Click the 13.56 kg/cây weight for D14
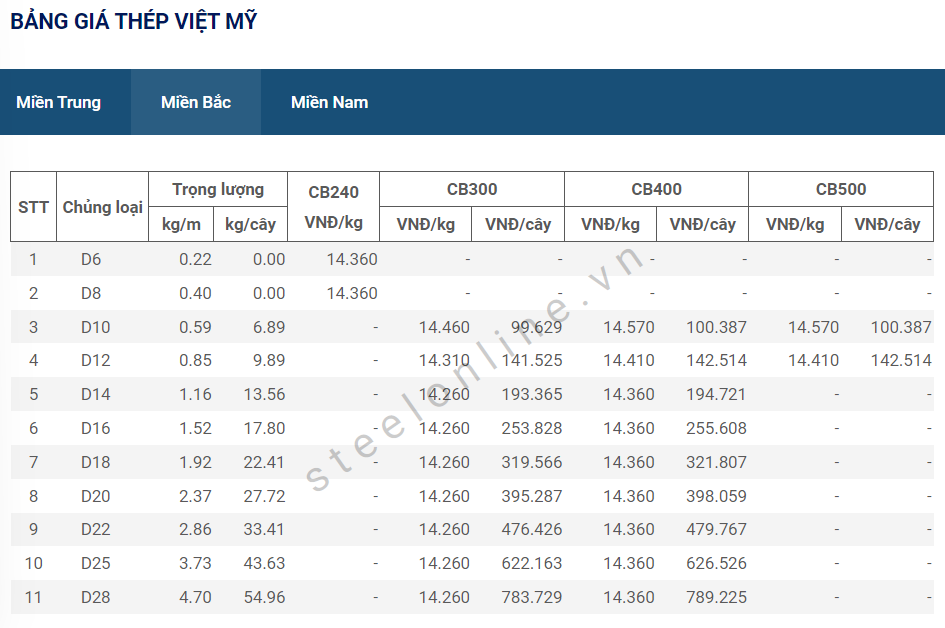The image size is (945, 628). tap(265, 395)
